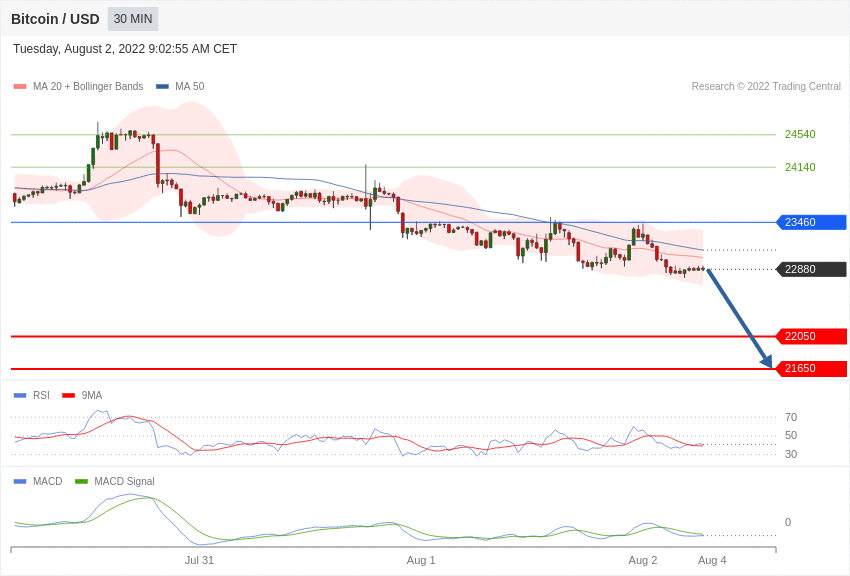The height and width of the screenshot is (576, 850).
Task: Click the 24540 resistance level label
Action: click(x=800, y=134)
